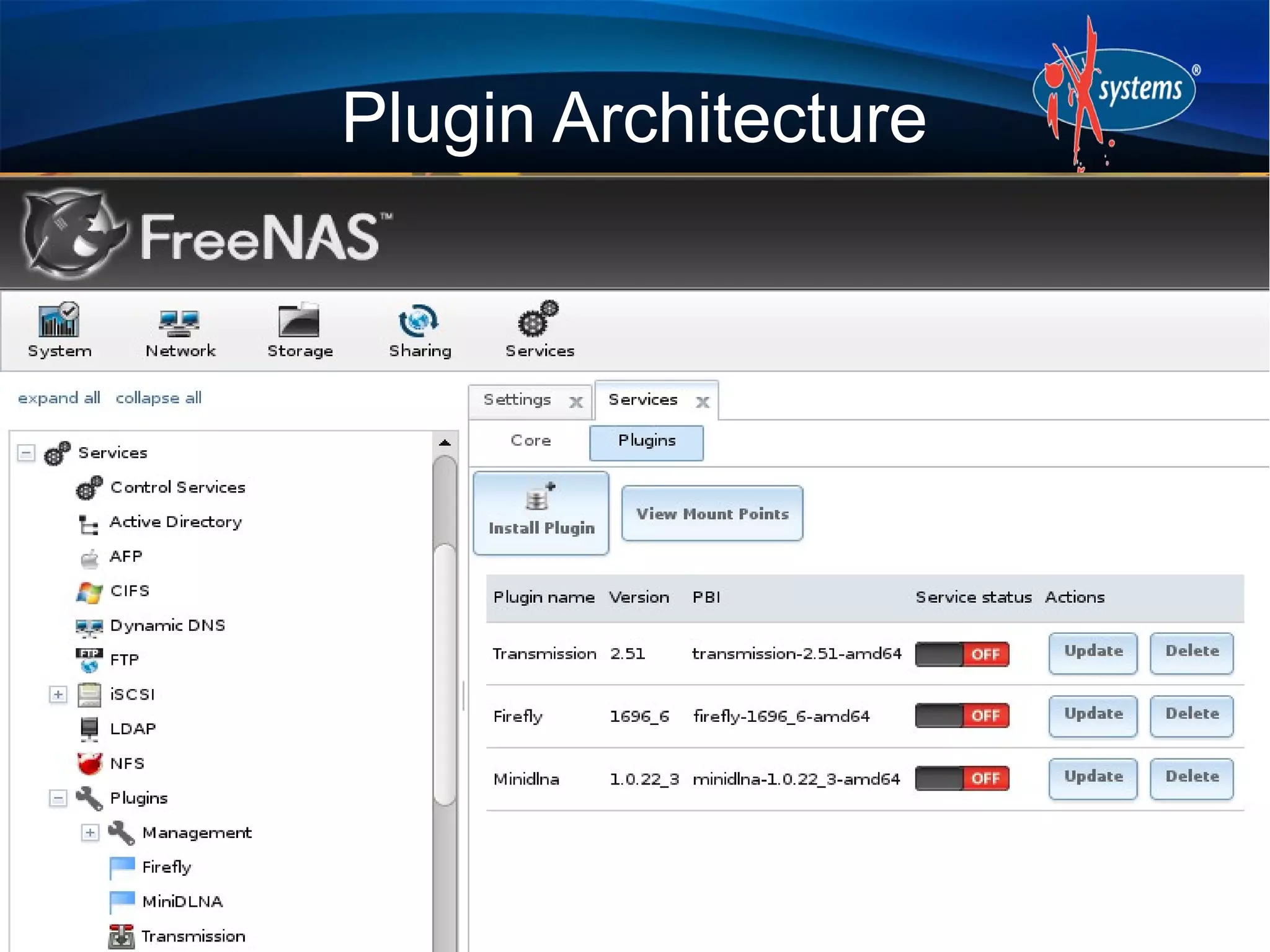1270x952 pixels.
Task: Update the Transmission plugin
Action: (x=1093, y=653)
